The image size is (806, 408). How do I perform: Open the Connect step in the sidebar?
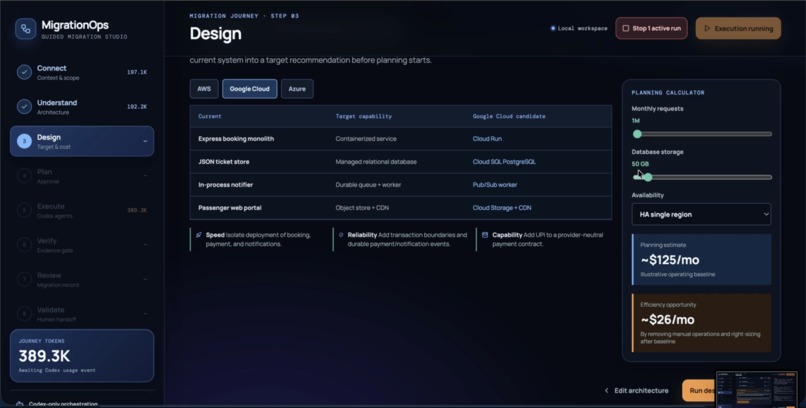coord(82,72)
